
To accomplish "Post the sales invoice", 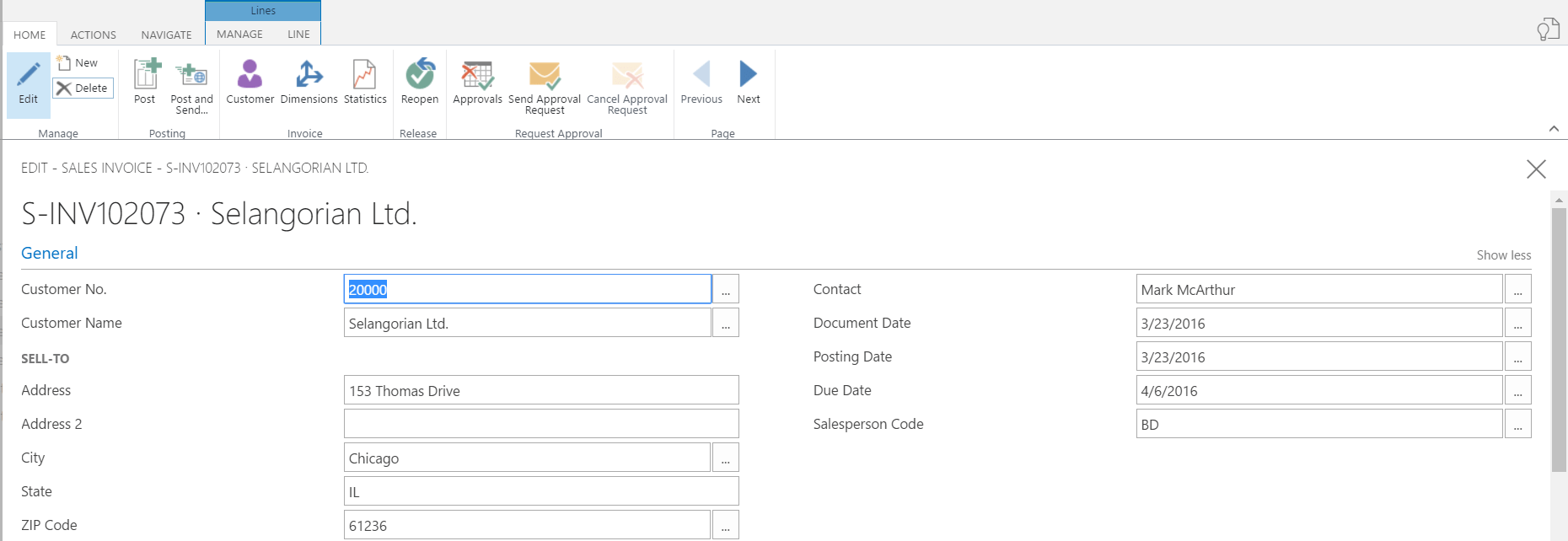I will [x=145, y=82].
